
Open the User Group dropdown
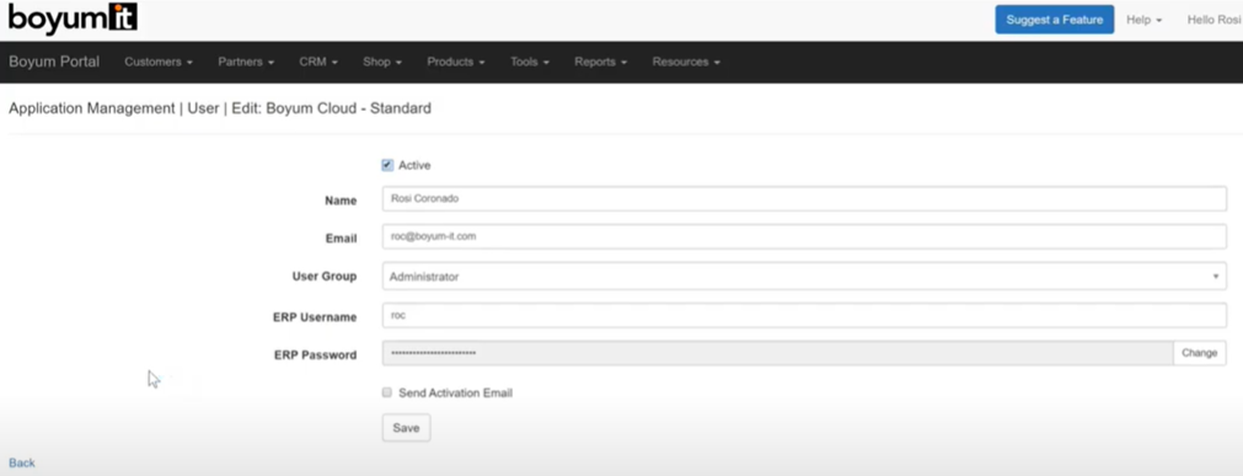coord(804,276)
